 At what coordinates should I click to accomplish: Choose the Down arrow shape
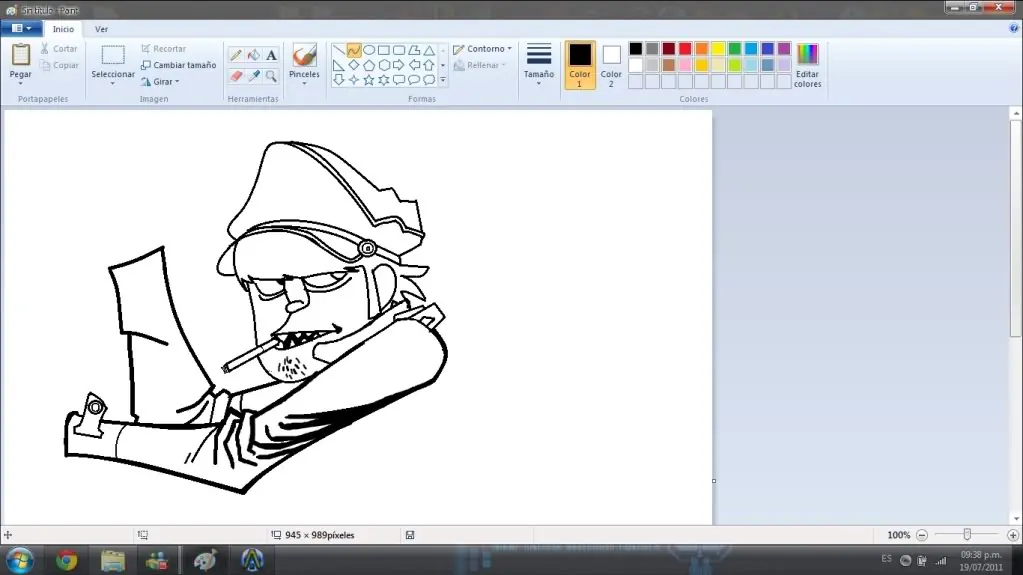point(339,80)
